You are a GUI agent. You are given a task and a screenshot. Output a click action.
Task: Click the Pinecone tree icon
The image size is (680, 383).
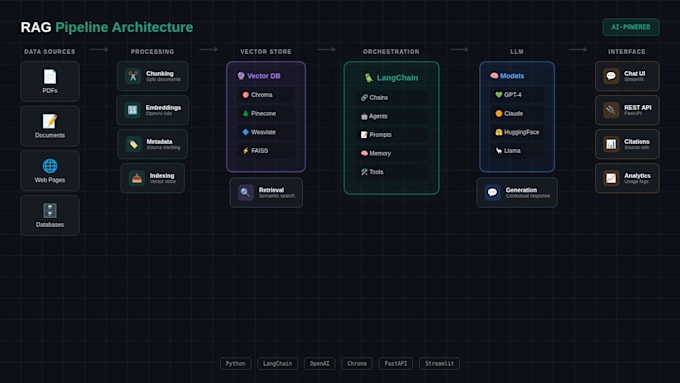[245, 114]
